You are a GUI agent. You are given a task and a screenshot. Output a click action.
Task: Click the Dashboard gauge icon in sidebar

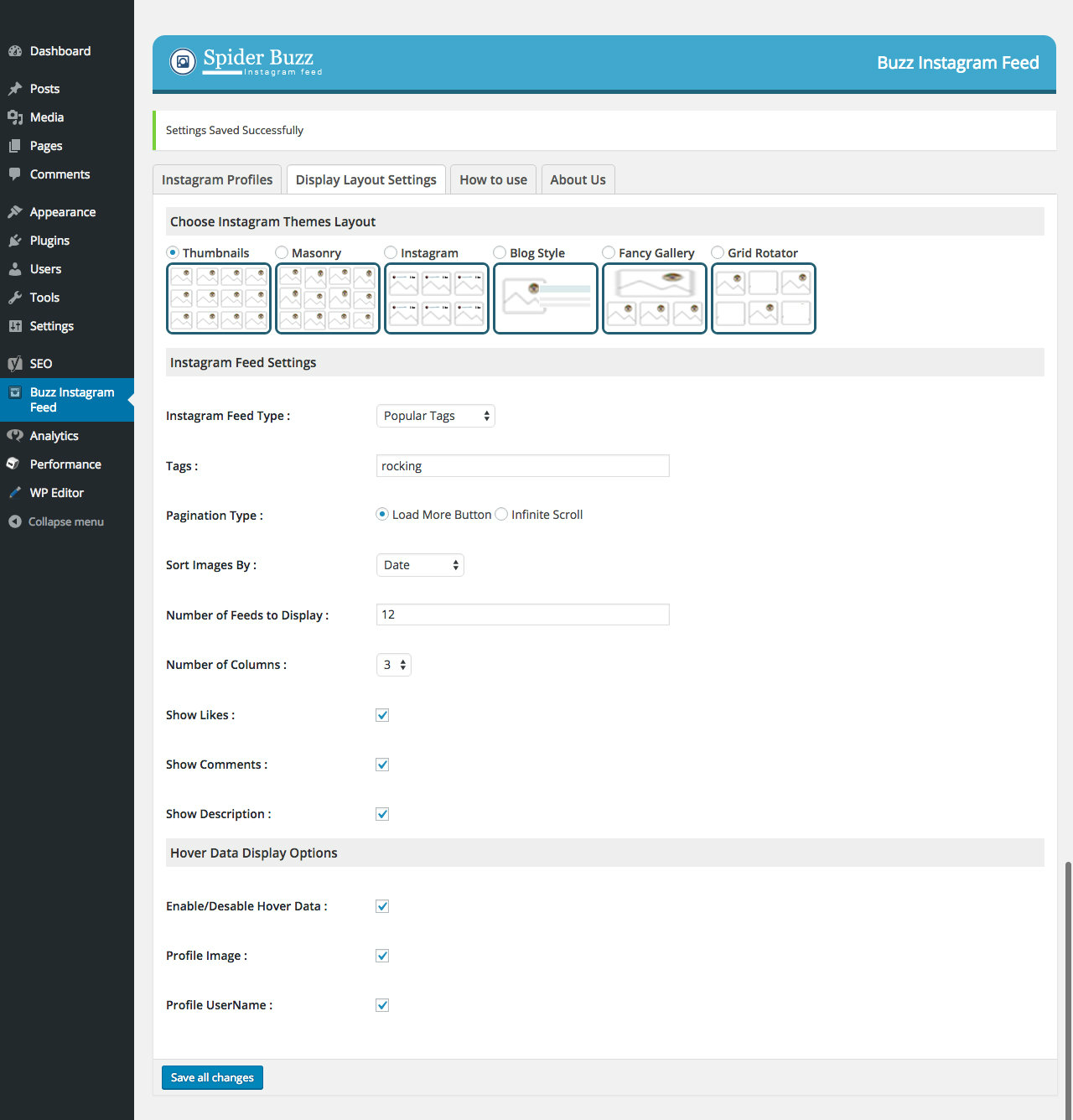pos(14,51)
